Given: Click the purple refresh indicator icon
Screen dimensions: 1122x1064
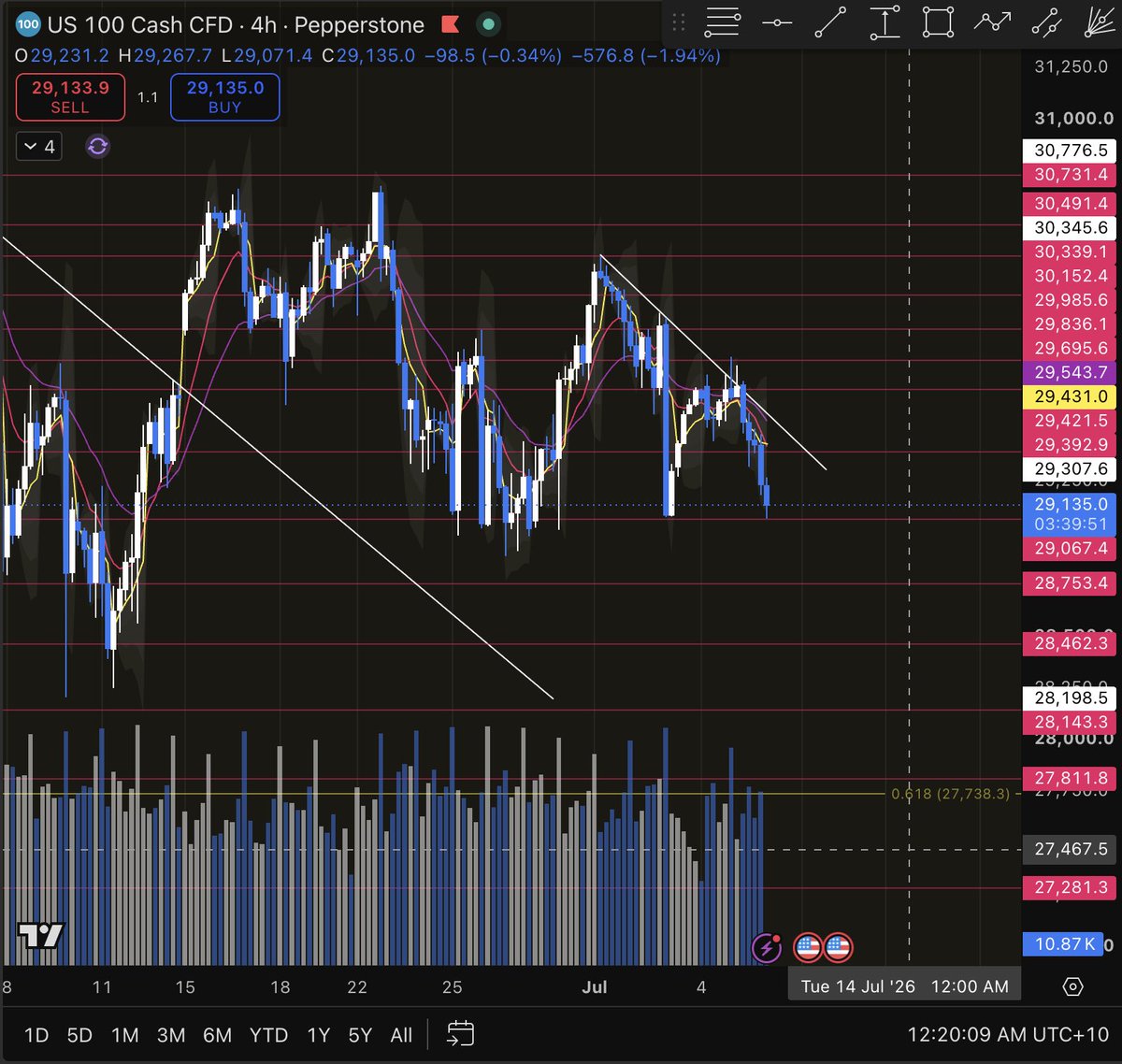Looking at the screenshot, I should (97, 147).
